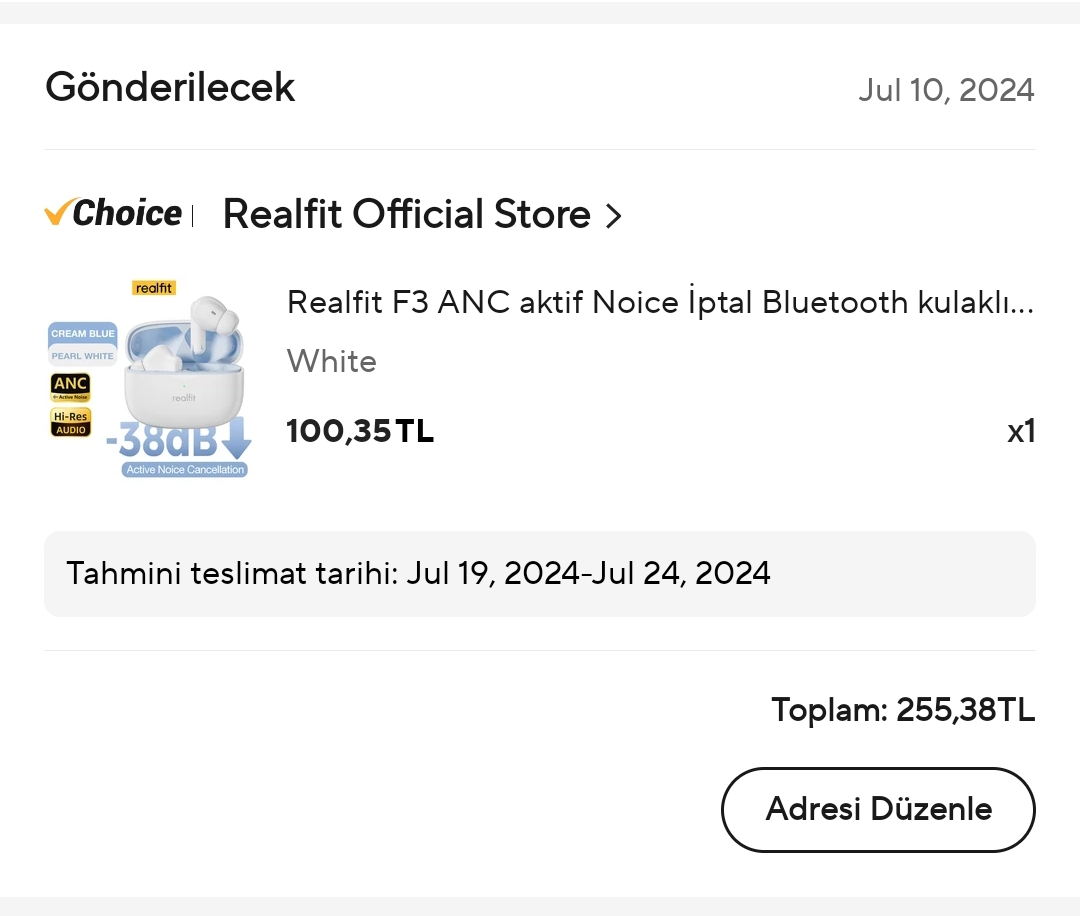
Task: Click the Hi-Res Audio badge icon
Action: (70, 422)
